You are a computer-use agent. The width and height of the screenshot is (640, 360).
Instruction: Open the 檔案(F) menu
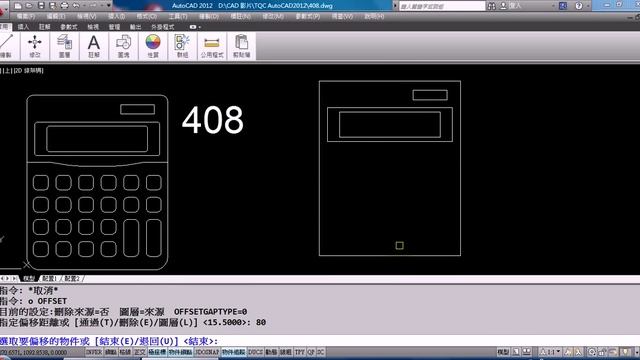[26, 16]
